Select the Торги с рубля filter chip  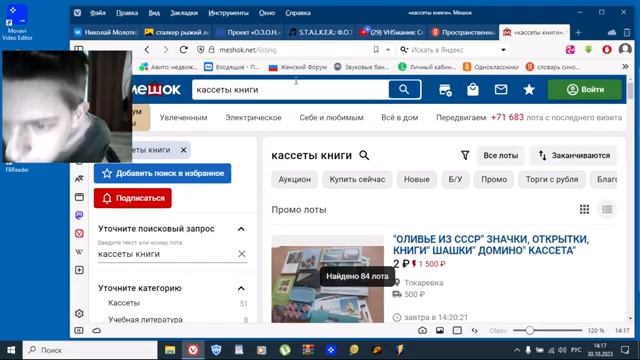(552, 179)
